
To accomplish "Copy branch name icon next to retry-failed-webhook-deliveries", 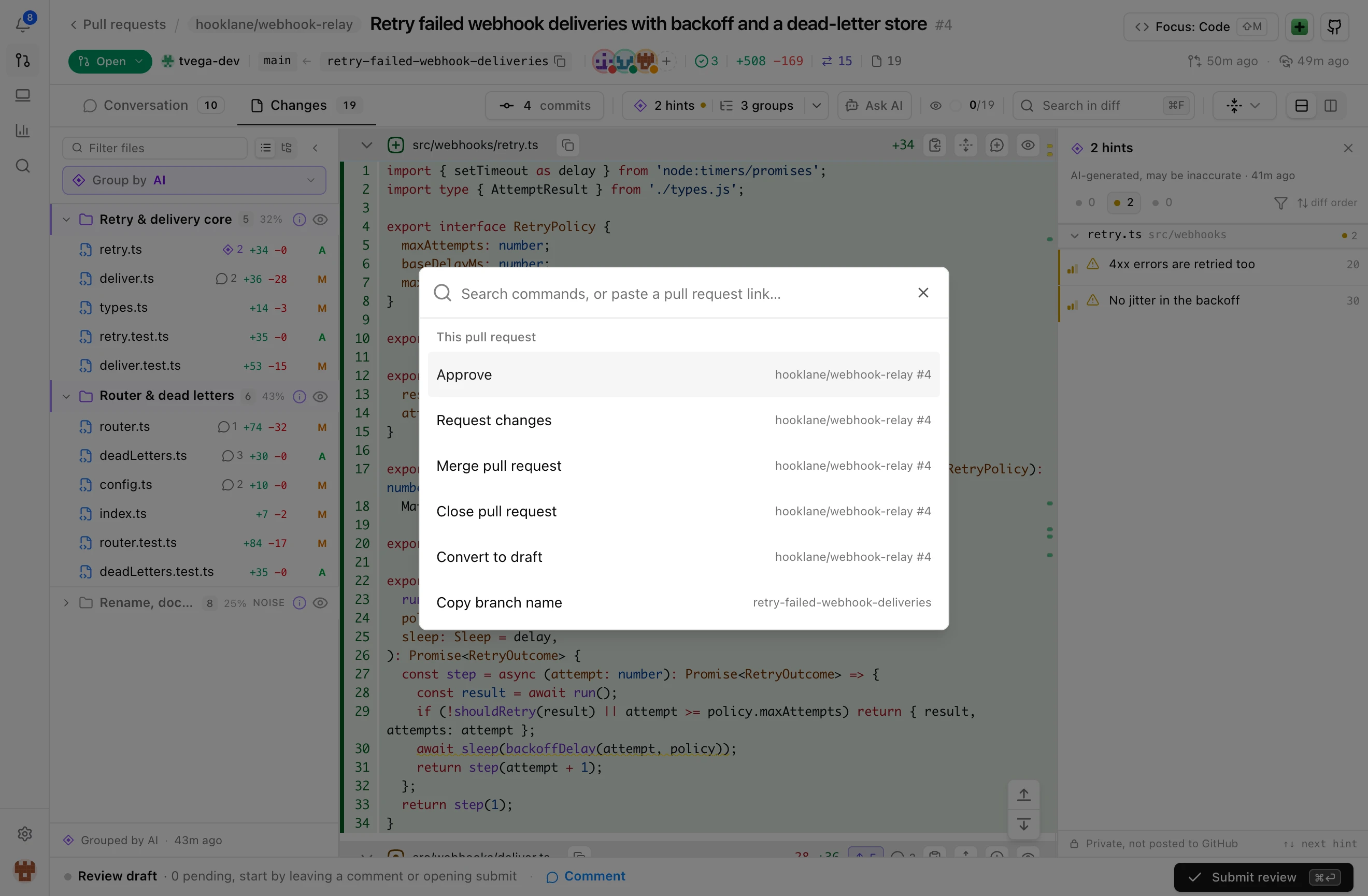I will [560, 62].
